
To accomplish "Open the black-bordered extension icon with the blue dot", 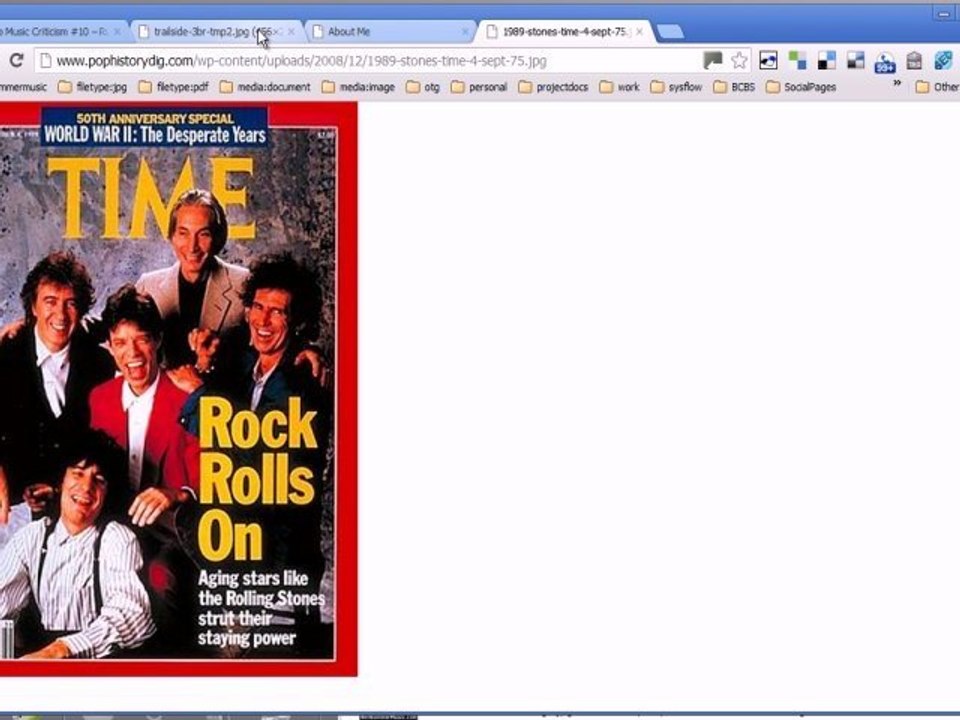I will pos(768,60).
